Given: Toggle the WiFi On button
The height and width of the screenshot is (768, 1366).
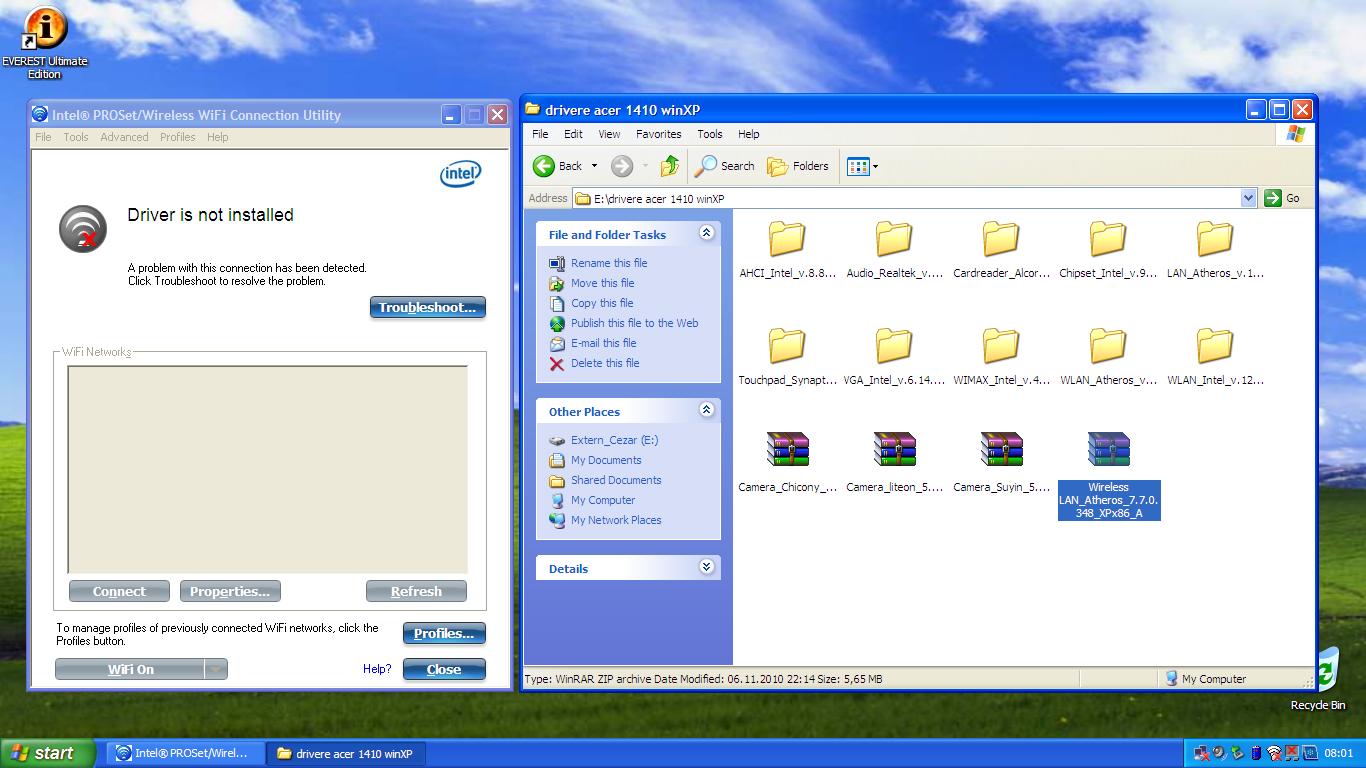Looking at the screenshot, I should tap(130, 670).
